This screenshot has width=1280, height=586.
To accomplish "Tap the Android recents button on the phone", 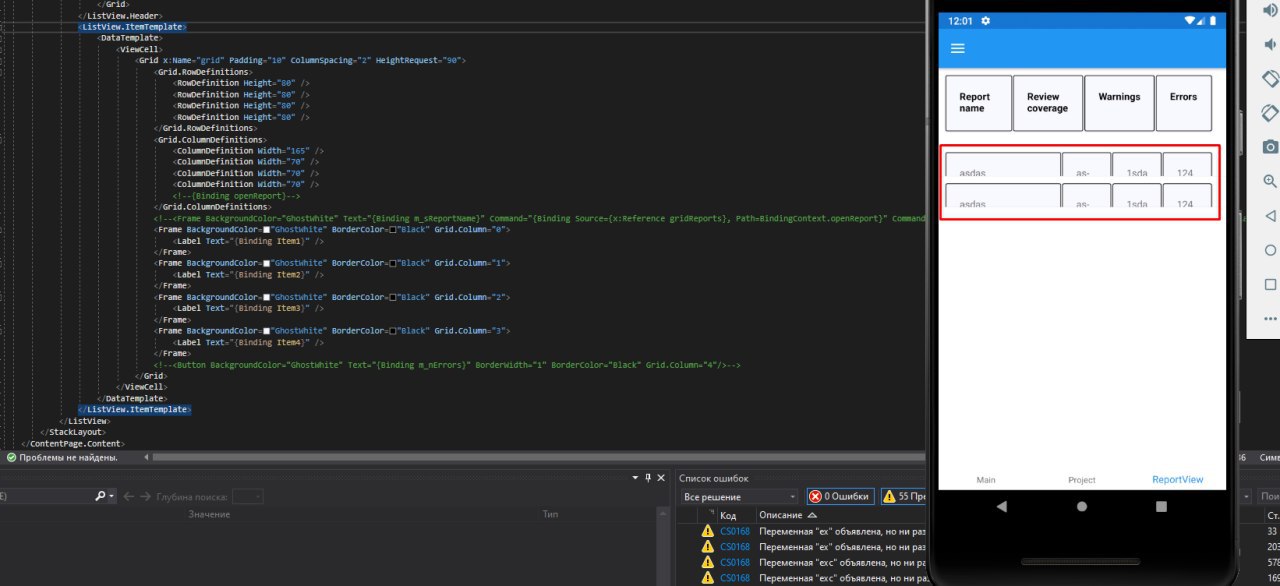I will coord(1161,507).
